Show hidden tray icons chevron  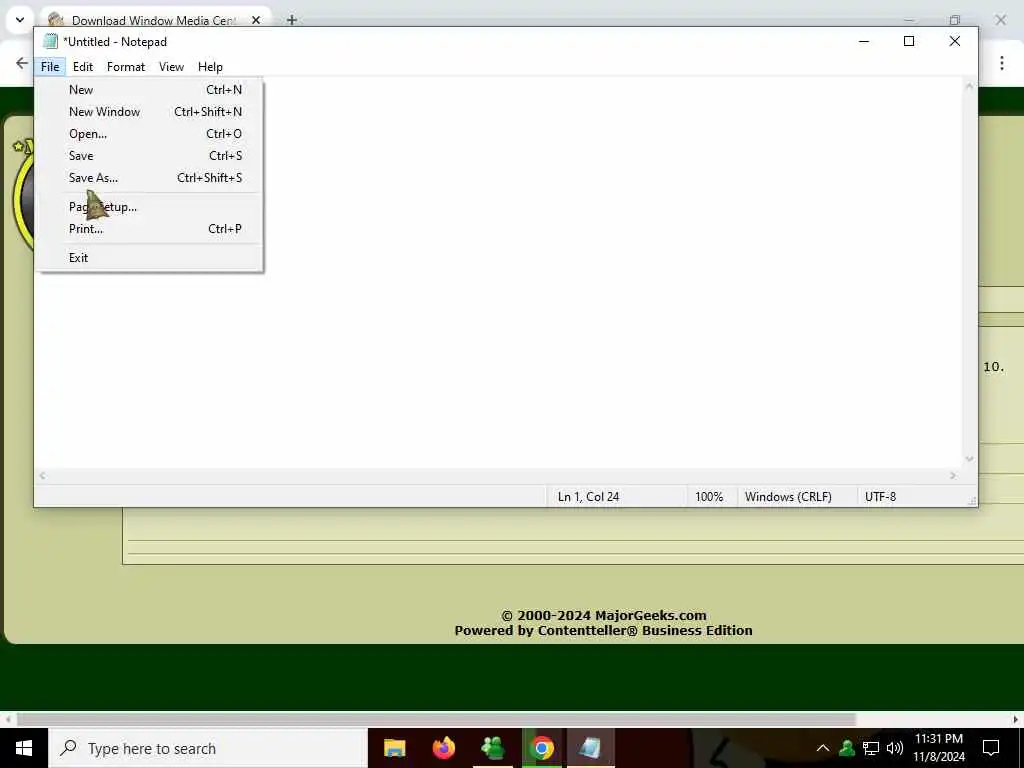(x=823, y=748)
